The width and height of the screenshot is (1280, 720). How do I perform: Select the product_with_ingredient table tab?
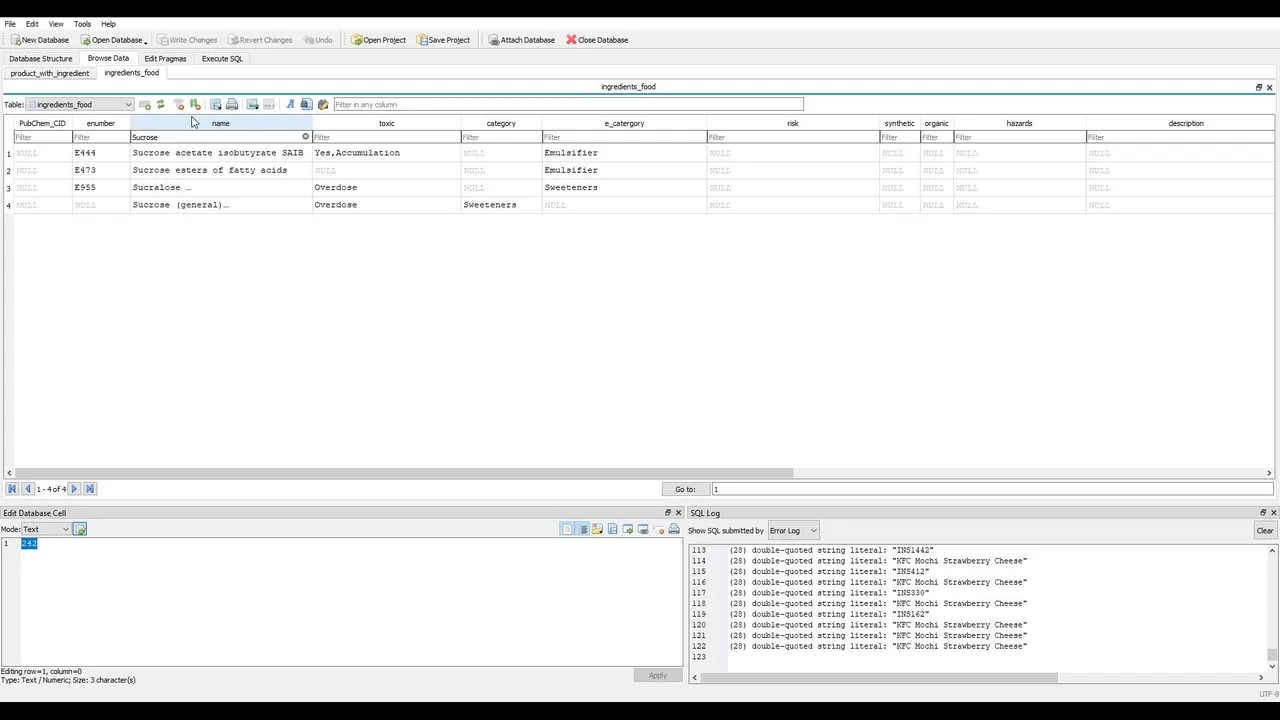click(50, 73)
